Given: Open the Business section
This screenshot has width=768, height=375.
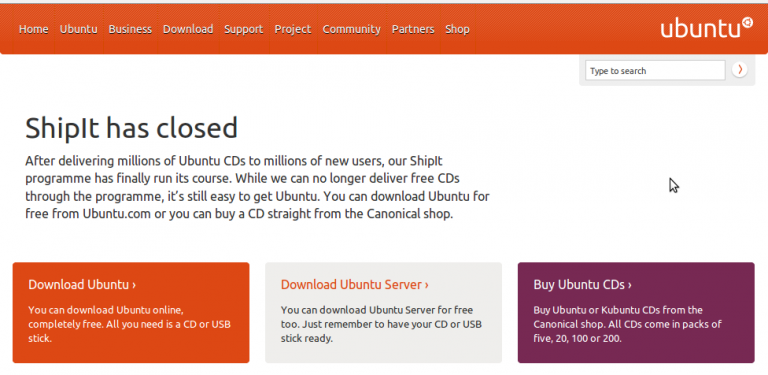Looking at the screenshot, I should pos(130,29).
